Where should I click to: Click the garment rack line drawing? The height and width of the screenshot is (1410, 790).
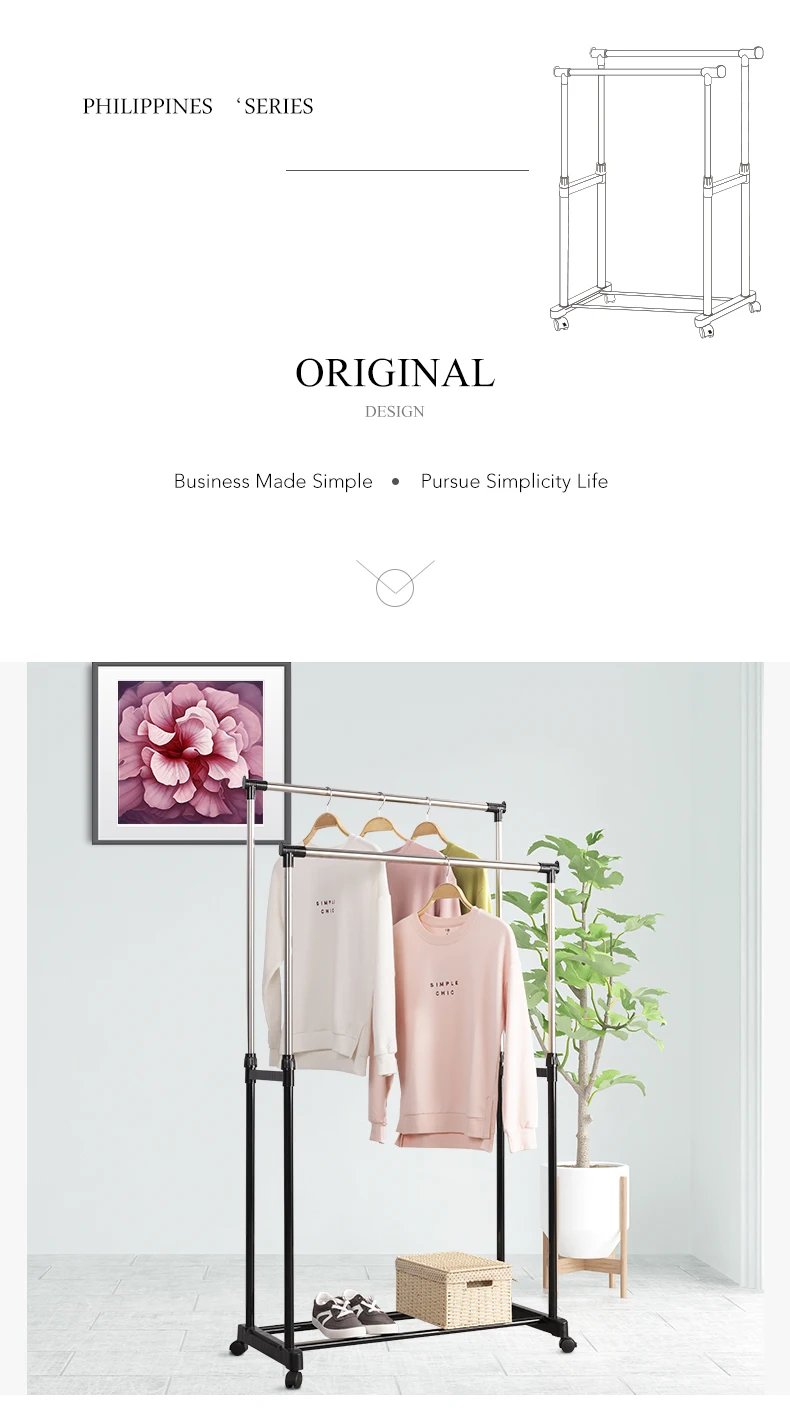(658, 192)
